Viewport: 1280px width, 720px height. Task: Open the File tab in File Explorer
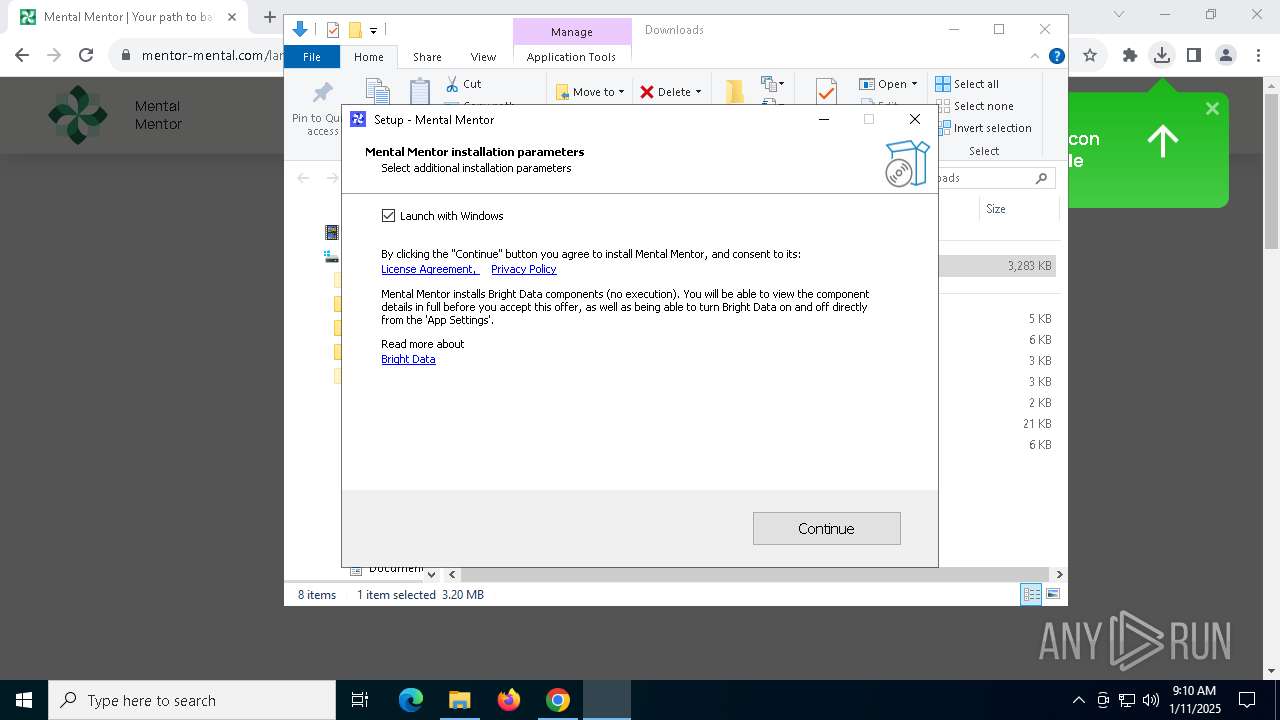coord(312,57)
